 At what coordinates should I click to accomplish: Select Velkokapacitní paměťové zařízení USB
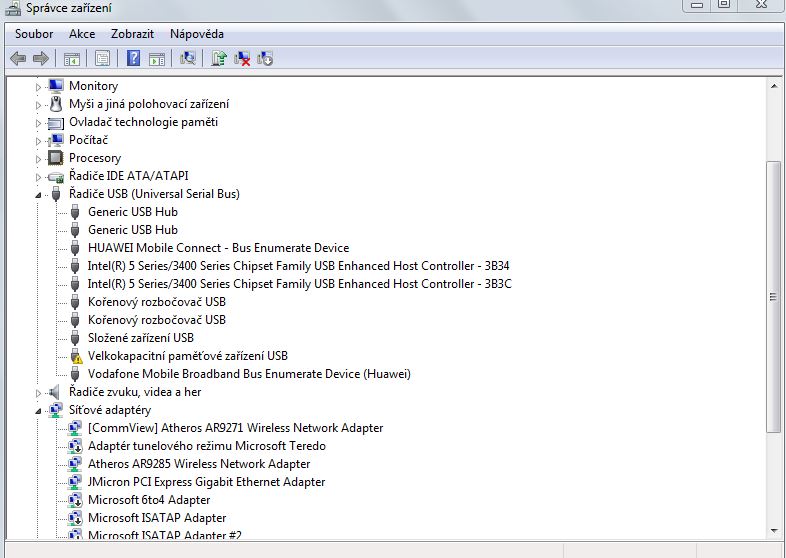188,356
